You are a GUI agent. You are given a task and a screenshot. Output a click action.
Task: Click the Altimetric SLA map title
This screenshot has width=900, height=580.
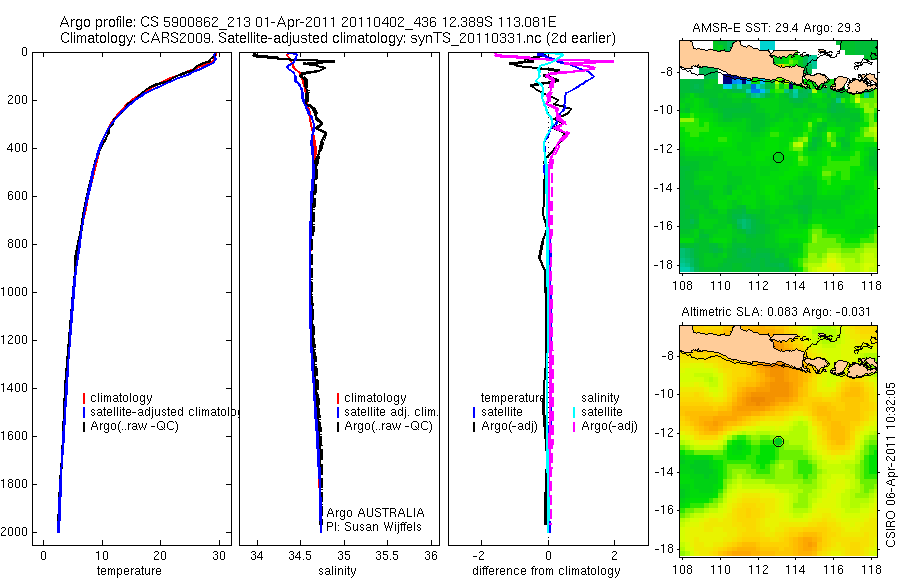point(776,312)
